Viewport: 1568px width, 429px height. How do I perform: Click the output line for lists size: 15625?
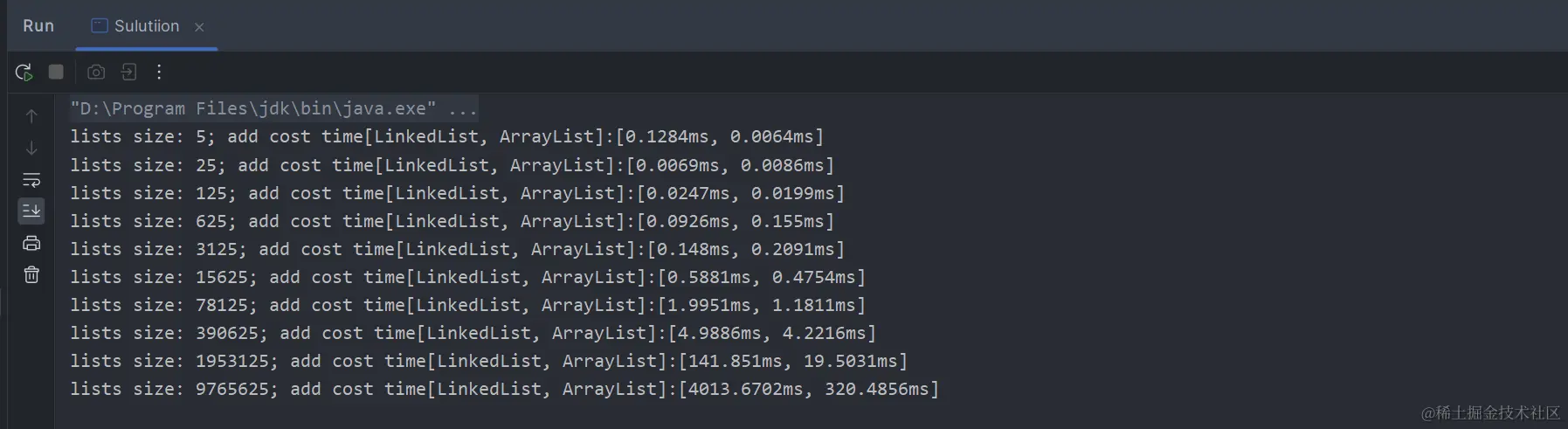coord(468,277)
